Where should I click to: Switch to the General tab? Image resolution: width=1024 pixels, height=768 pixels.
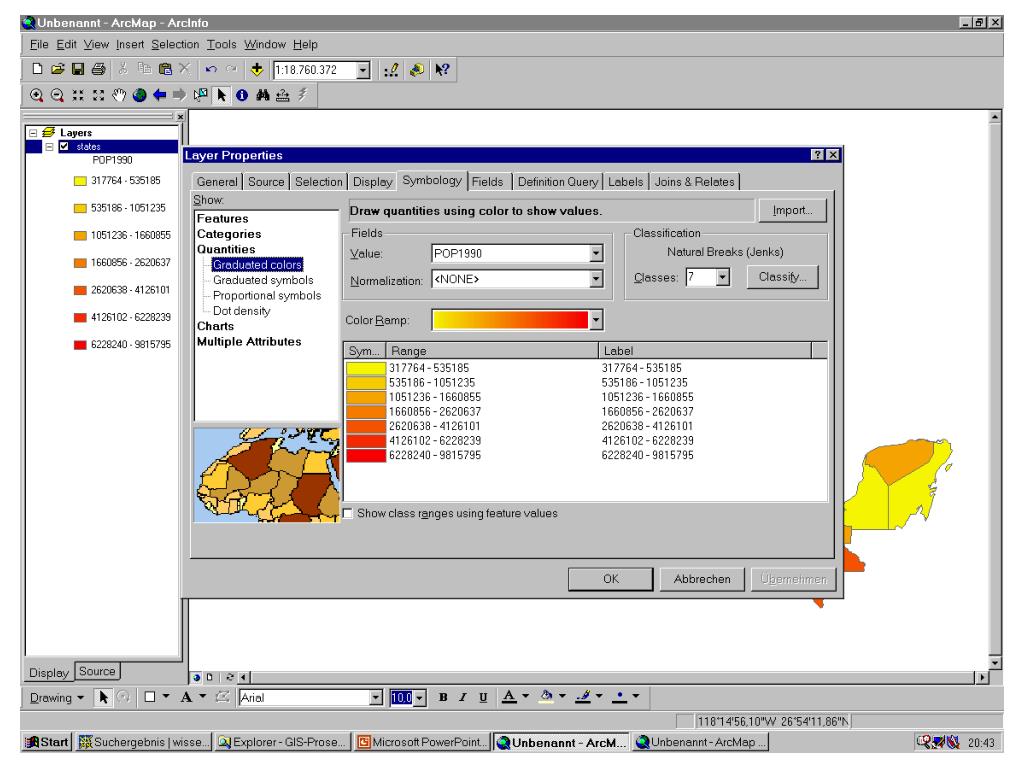(x=217, y=182)
